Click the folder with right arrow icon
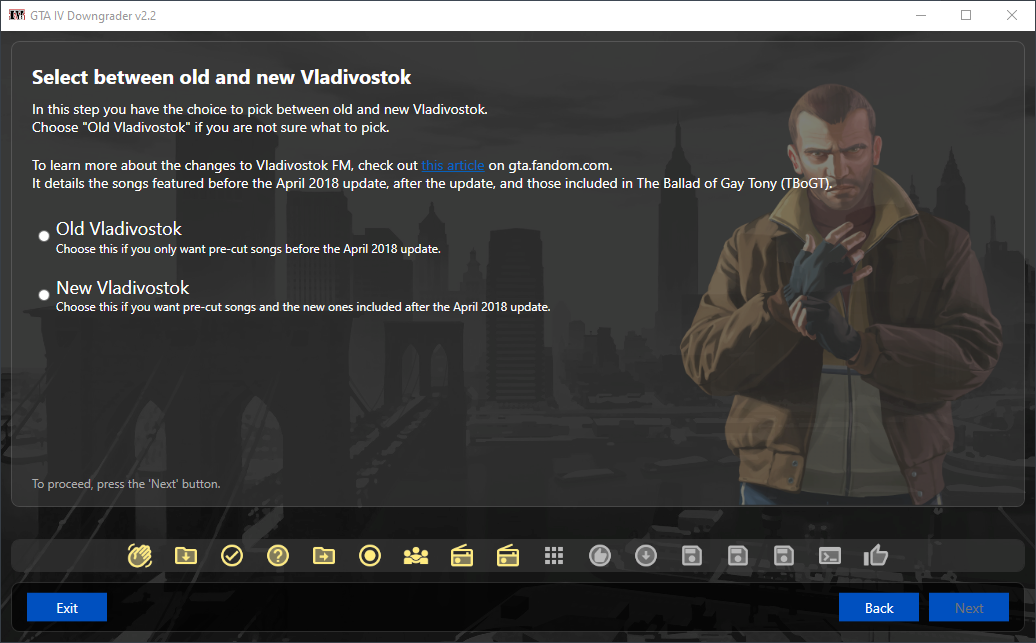This screenshot has height=643, width=1036. (x=324, y=556)
